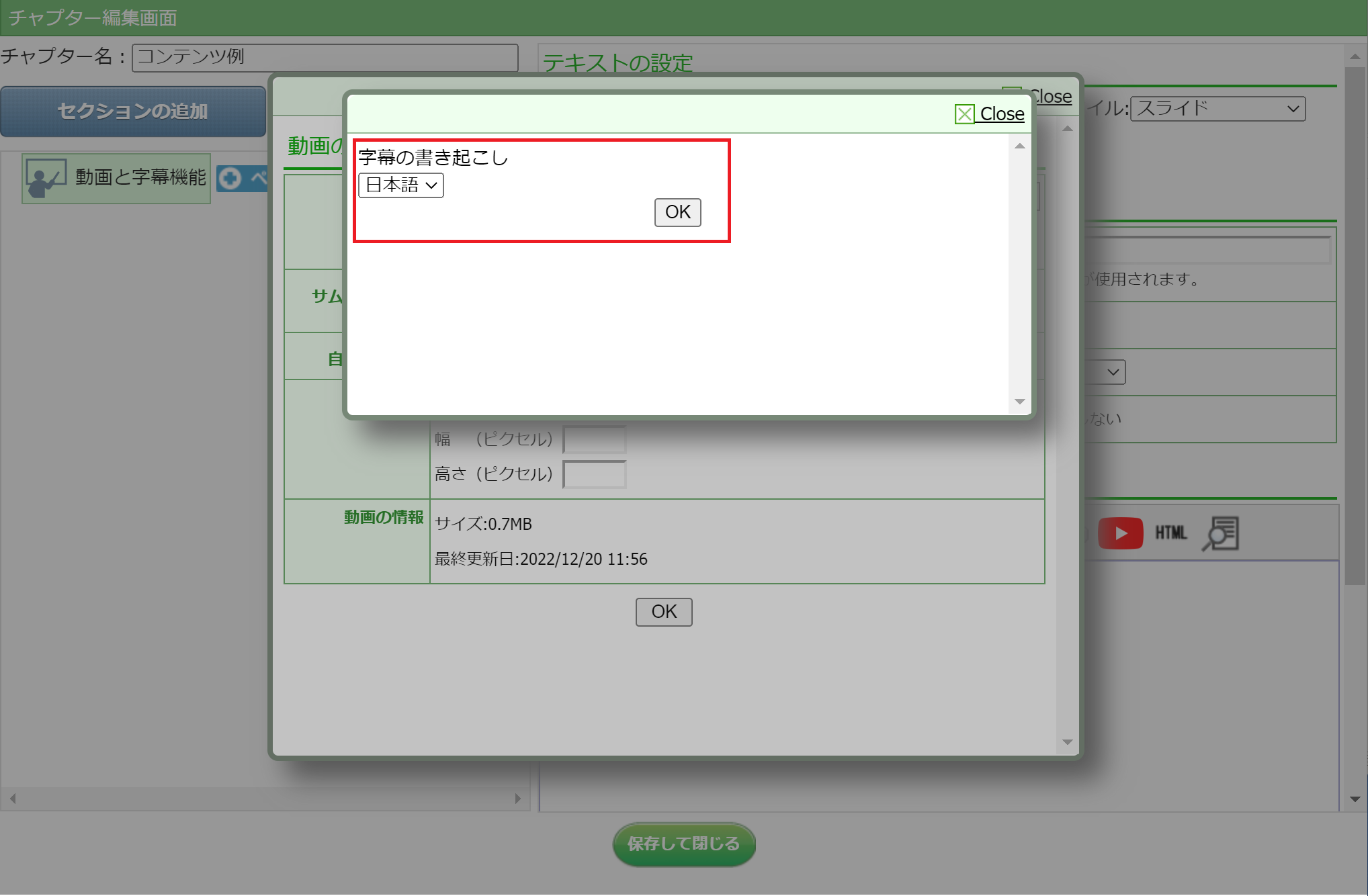Click the front dialog scrollbar down arrow
The image size is (1368, 896).
1019,402
